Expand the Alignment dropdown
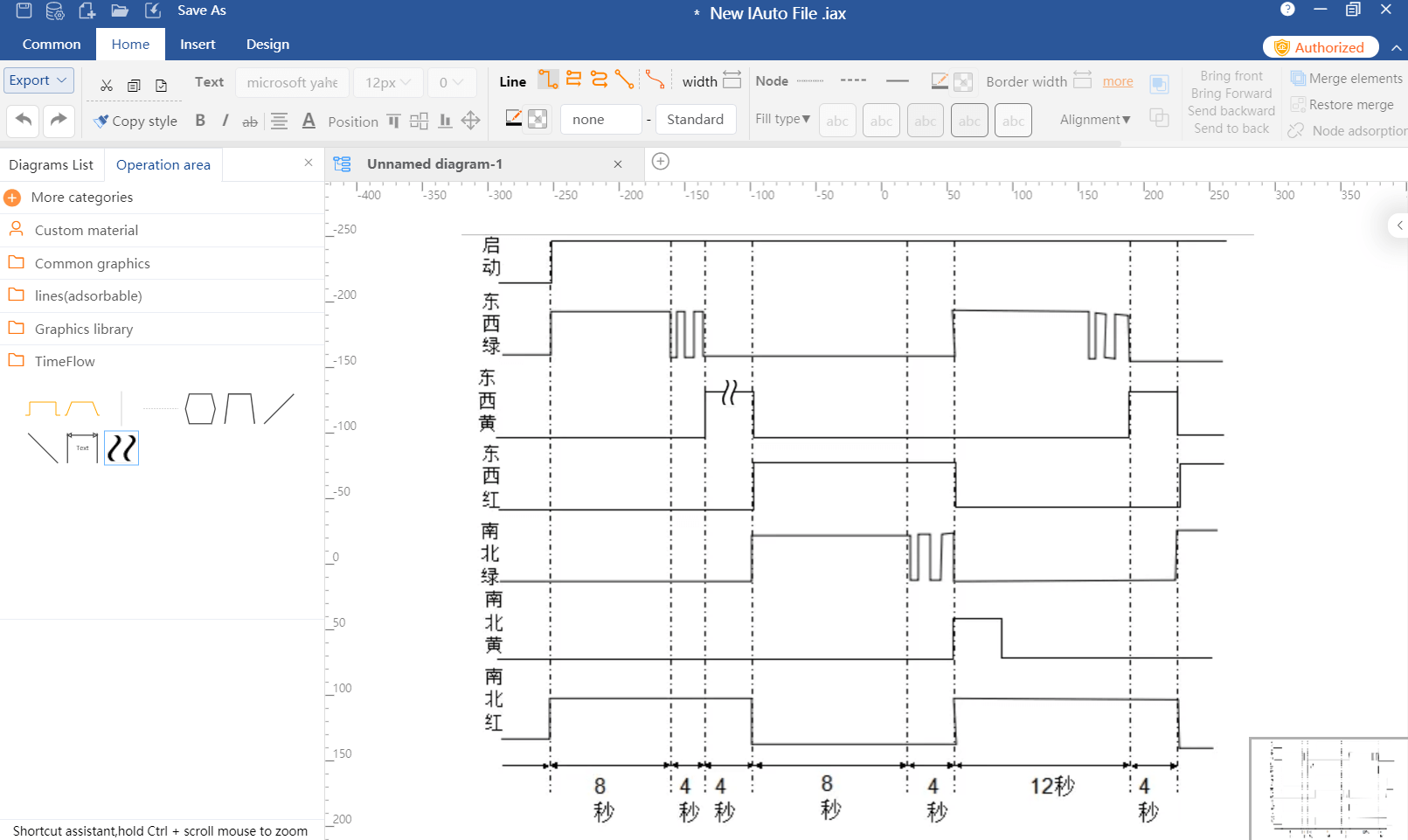The height and width of the screenshot is (840, 1408). tap(1095, 119)
